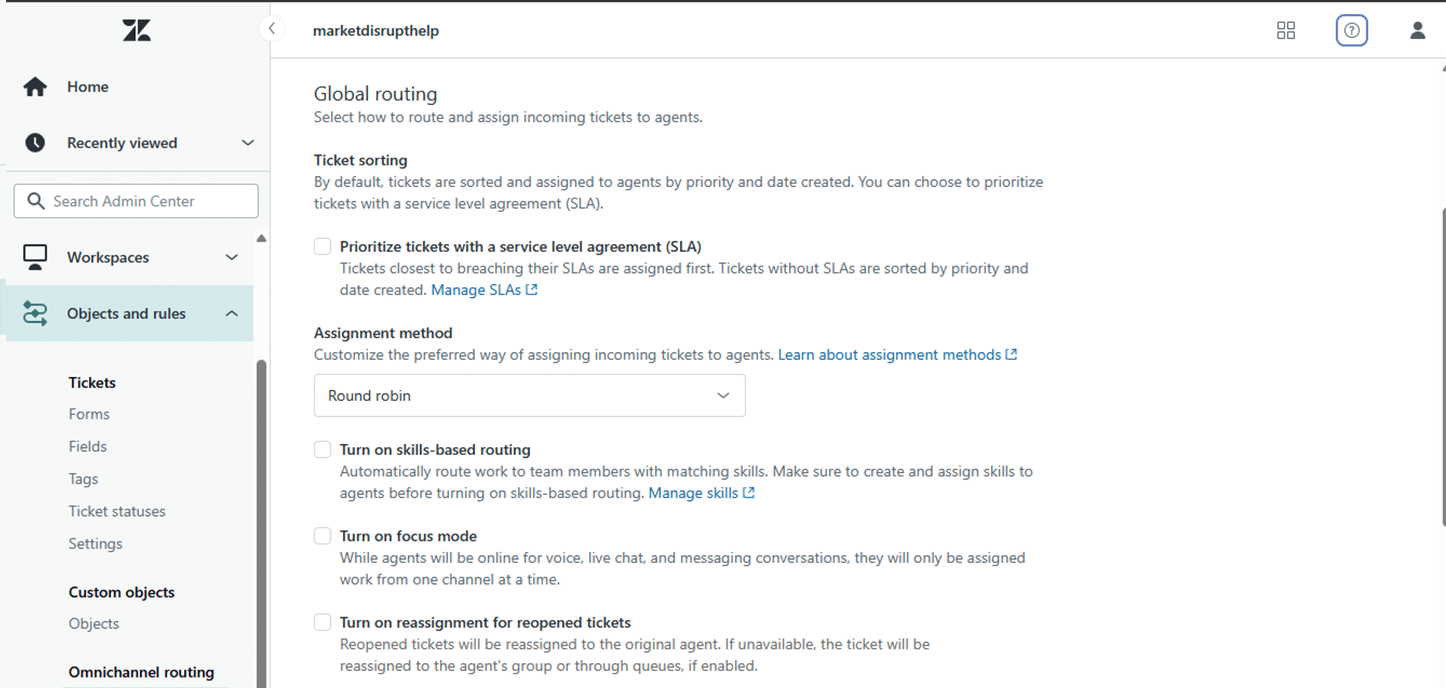This screenshot has height=688, width=1446.
Task: Click the Objects and rules arrows icon
Action: 35,314
